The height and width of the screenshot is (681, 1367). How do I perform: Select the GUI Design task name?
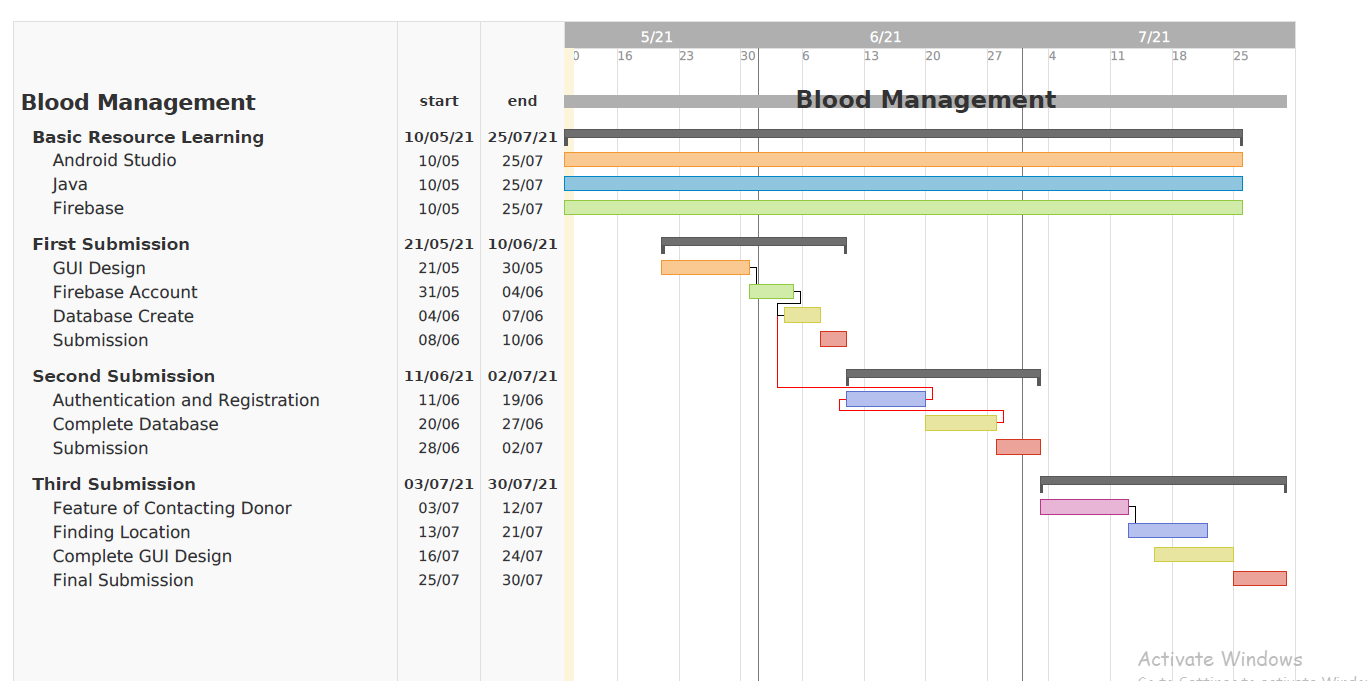[x=99, y=267]
